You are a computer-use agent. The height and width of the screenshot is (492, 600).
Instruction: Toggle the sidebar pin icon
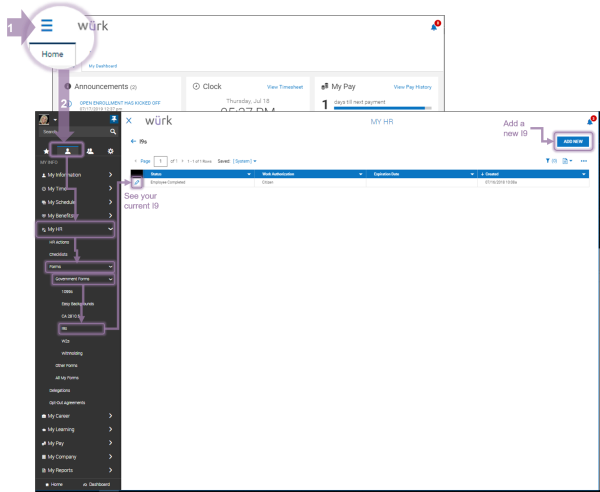[114, 119]
